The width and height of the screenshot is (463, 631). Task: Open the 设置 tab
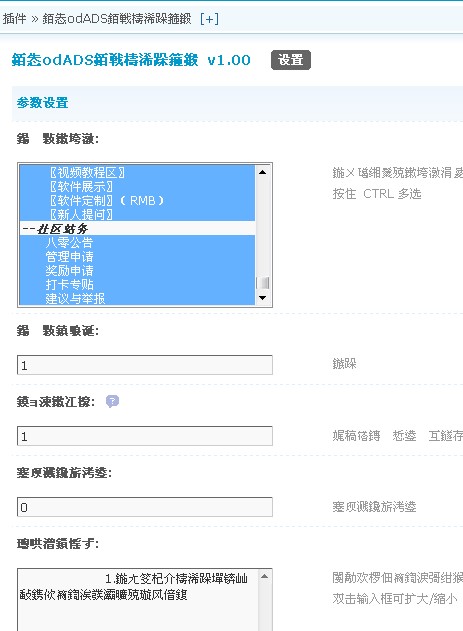click(x=291, y=60)
